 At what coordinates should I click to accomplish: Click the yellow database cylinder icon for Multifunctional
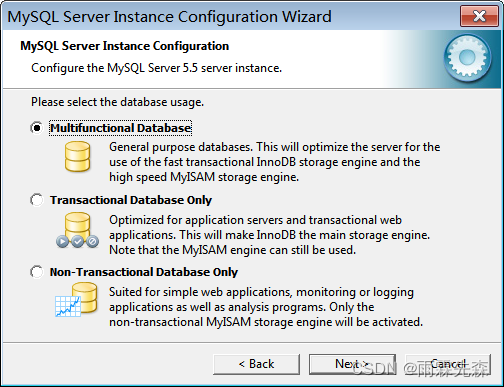coord(77,157)
